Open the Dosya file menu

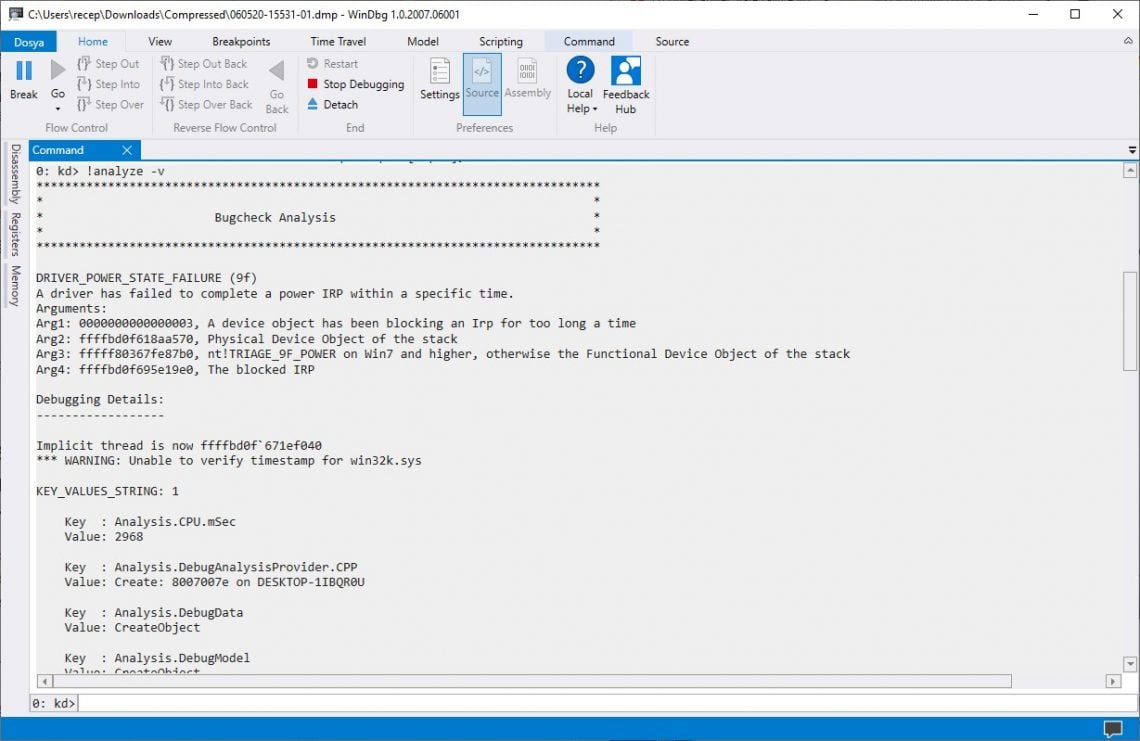[x=29, y=41]
